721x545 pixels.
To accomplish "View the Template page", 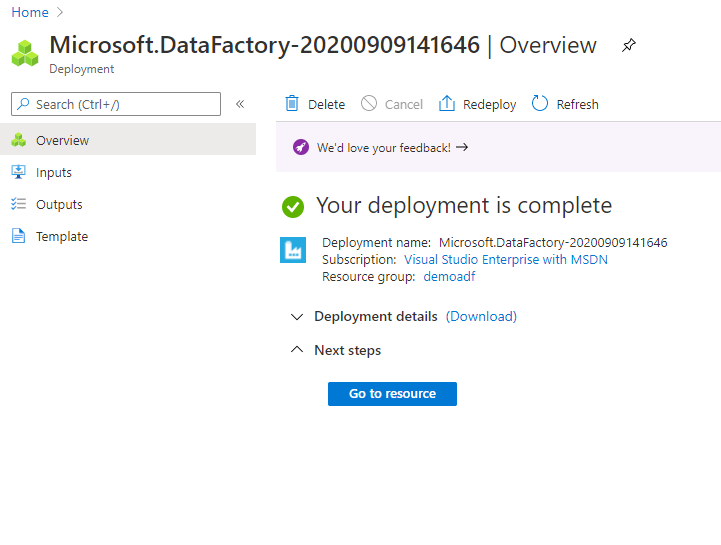I will [62, 237].
